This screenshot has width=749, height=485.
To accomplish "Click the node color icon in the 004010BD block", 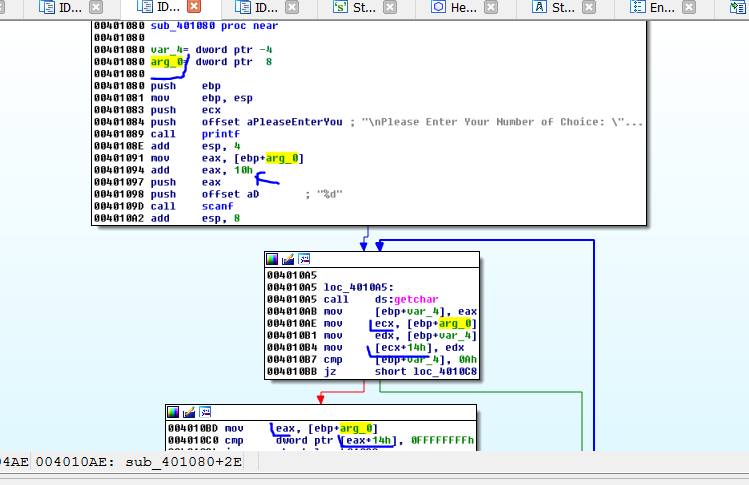I will tap(174, 411).
